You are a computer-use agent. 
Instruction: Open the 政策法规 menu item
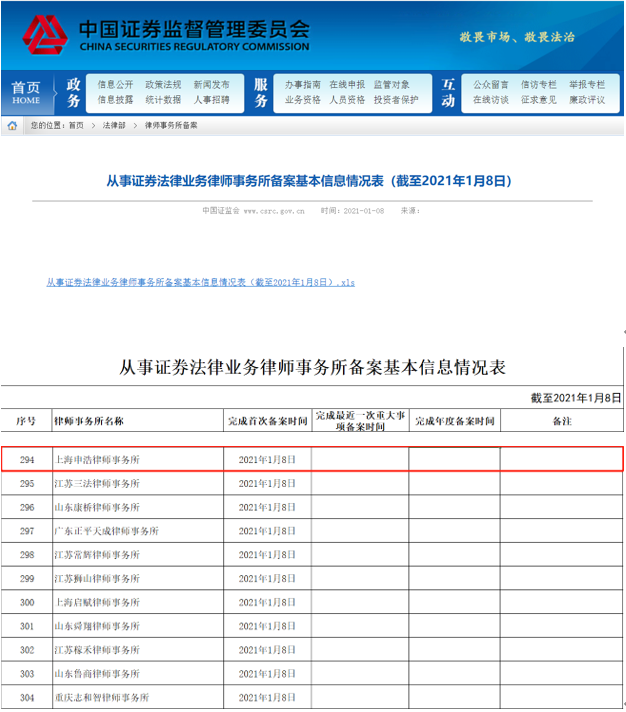(163, 84)
